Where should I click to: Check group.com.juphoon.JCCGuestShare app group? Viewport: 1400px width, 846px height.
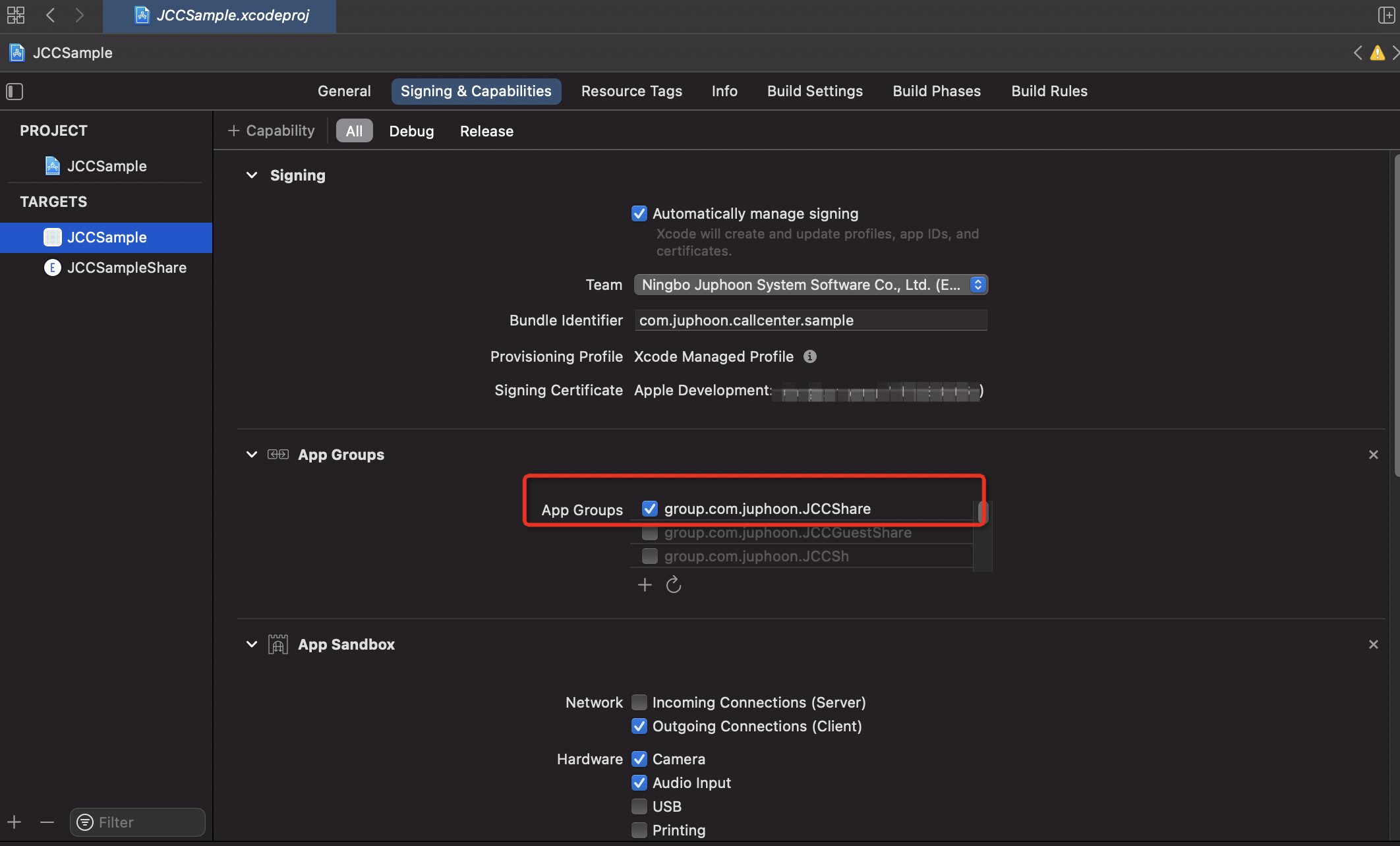[x=649, y=532]
